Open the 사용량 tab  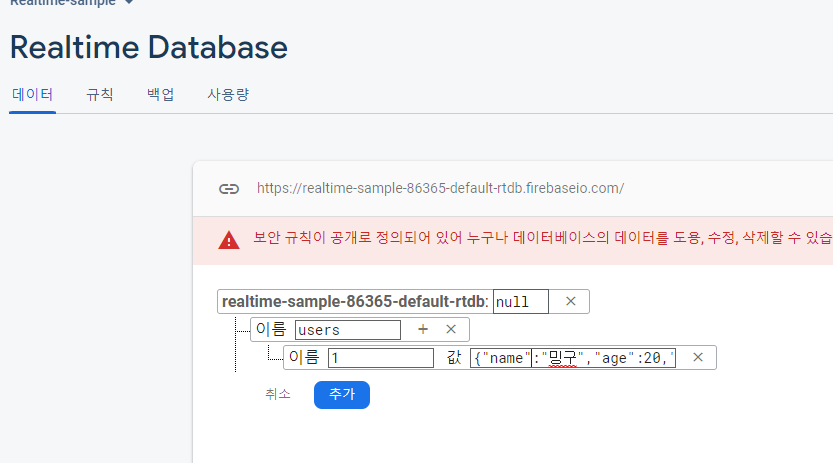pyautogui.click(x=228, y=95)
